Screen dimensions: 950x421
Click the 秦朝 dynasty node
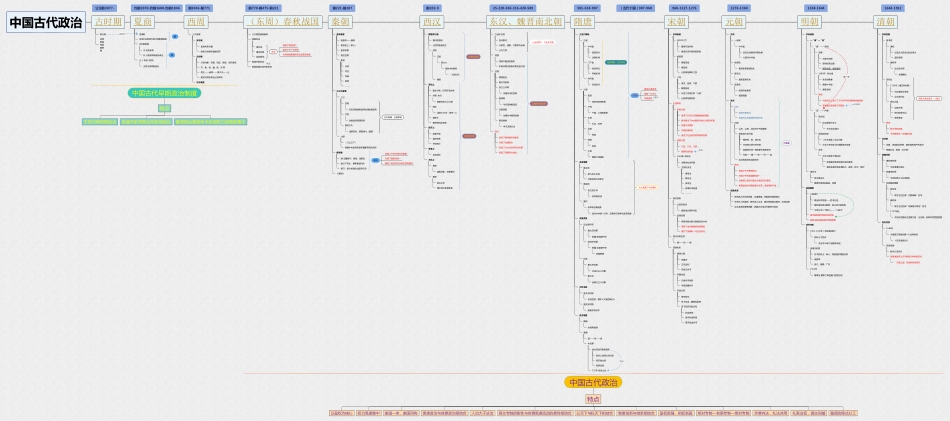point(343,21)
